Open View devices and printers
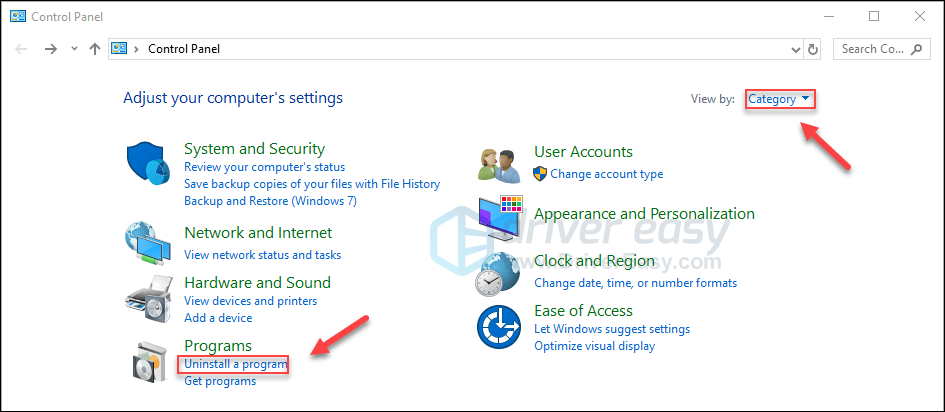 pos(250,301)
